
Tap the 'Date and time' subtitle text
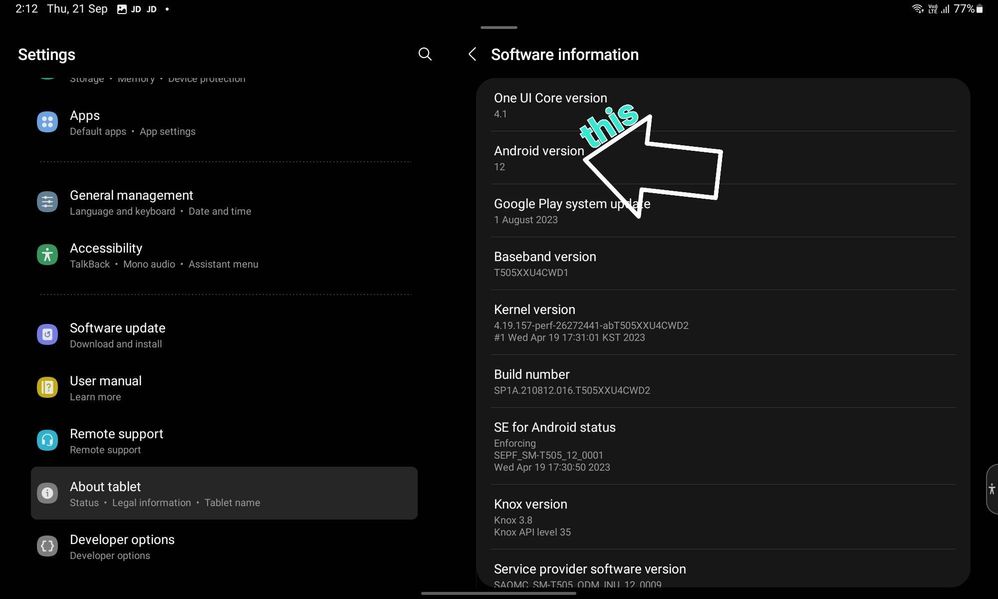click(220, 211)
